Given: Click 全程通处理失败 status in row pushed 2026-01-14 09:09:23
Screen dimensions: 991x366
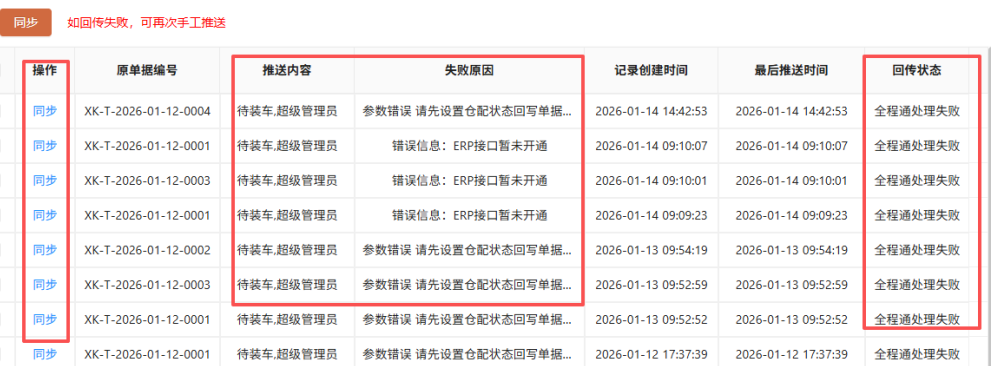Looking at the screenshot, I should [917, 216].
